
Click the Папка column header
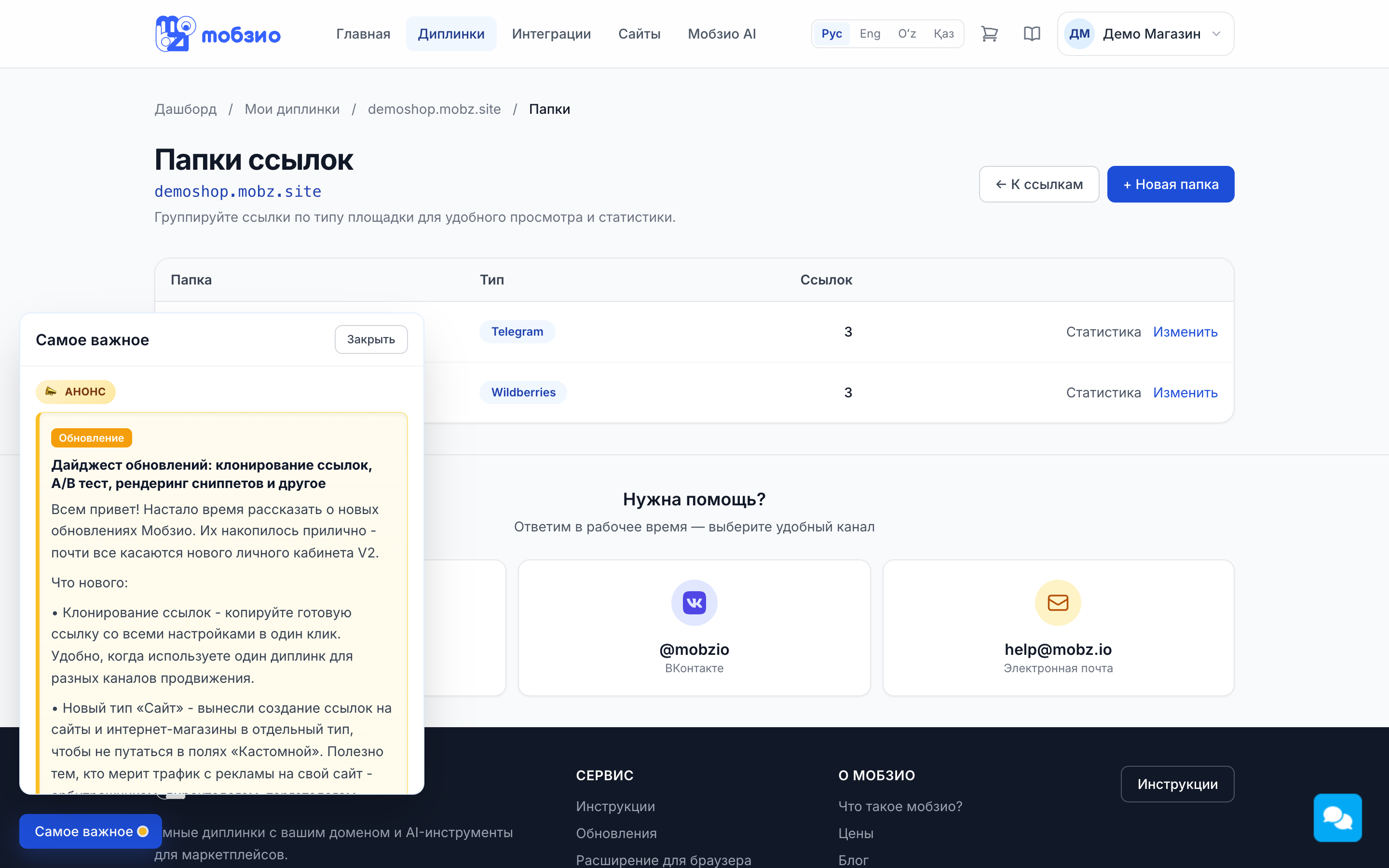[x=191, y=280]
